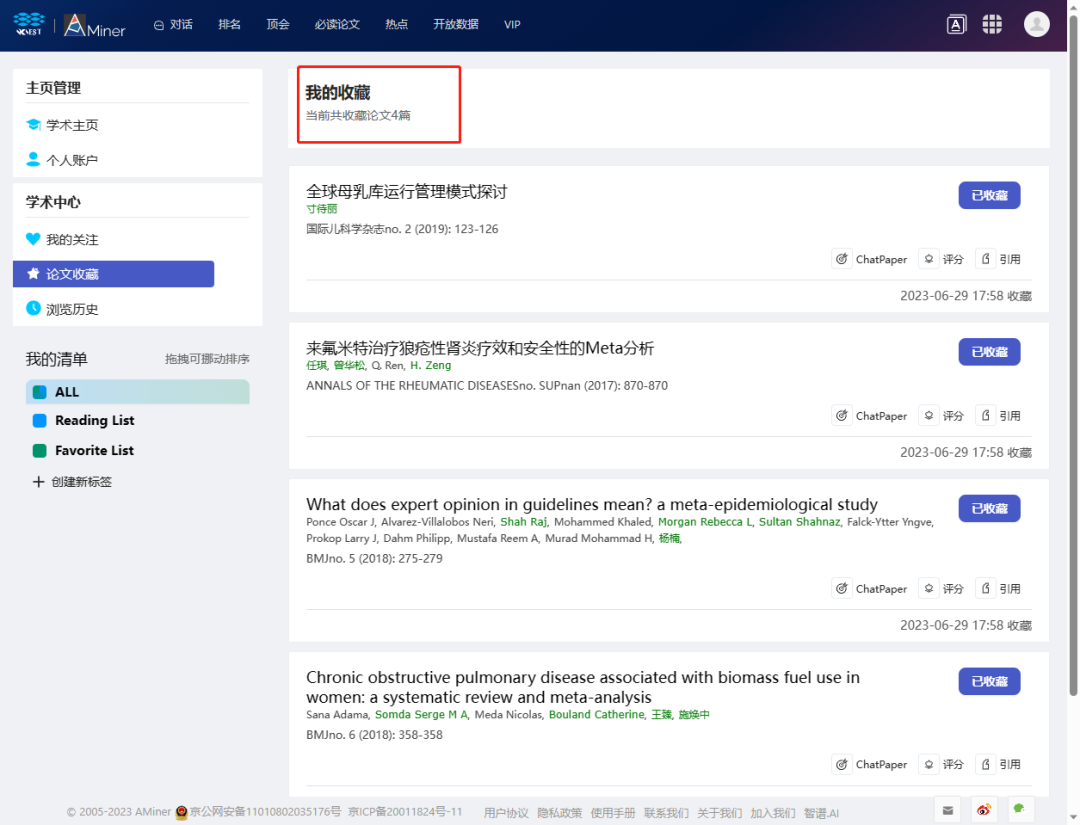Click the WeChat icon in footer

1020,810
